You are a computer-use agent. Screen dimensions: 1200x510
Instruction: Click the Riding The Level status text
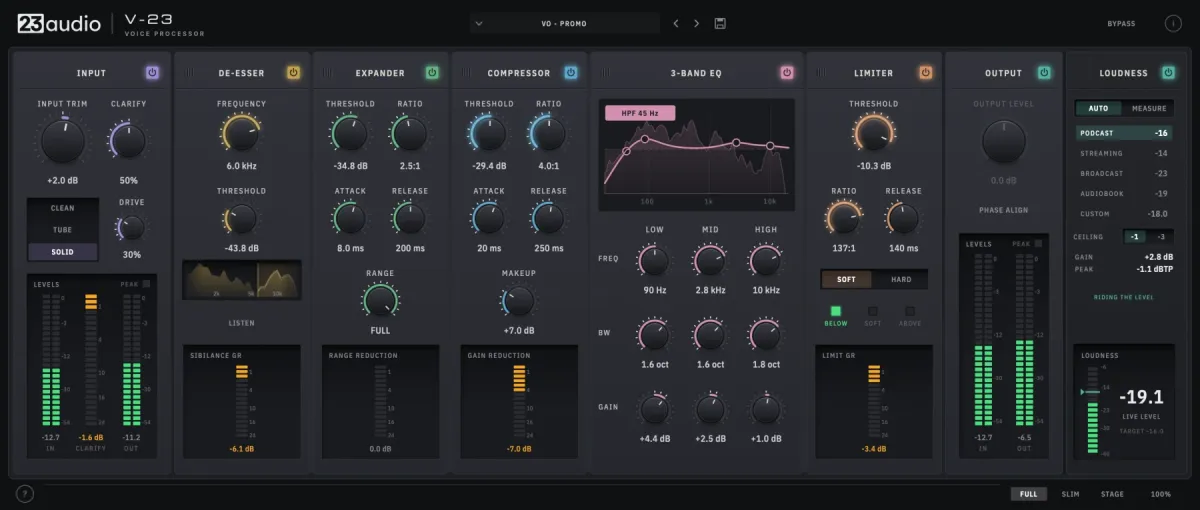[1124, 297]
